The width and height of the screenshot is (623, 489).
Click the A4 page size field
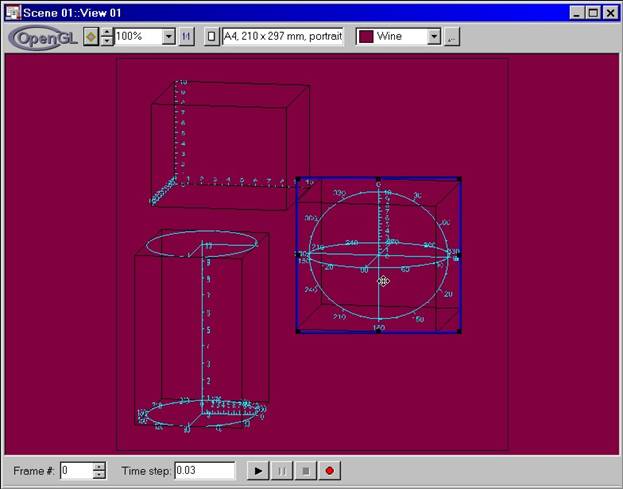click(x=283, y=36)
